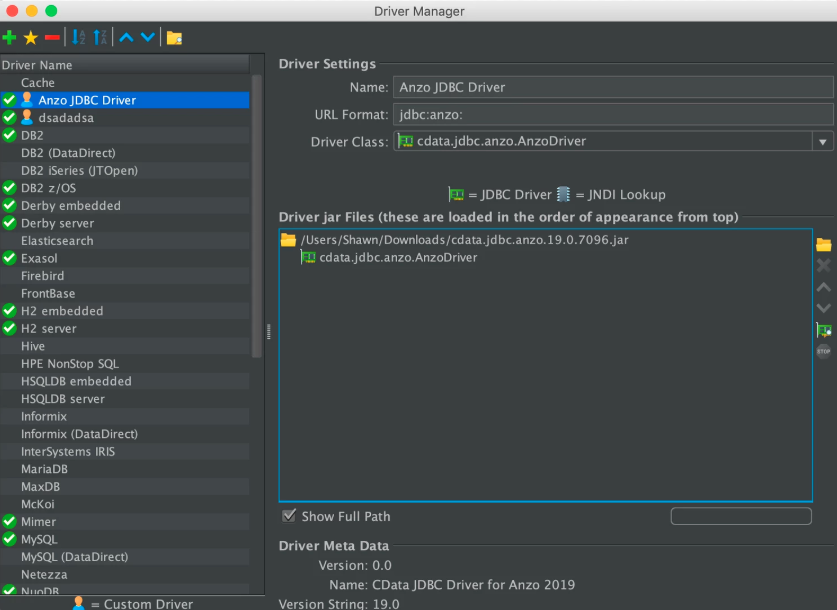Toggle the green checkmark beside MySQL driver

(7, 539)
